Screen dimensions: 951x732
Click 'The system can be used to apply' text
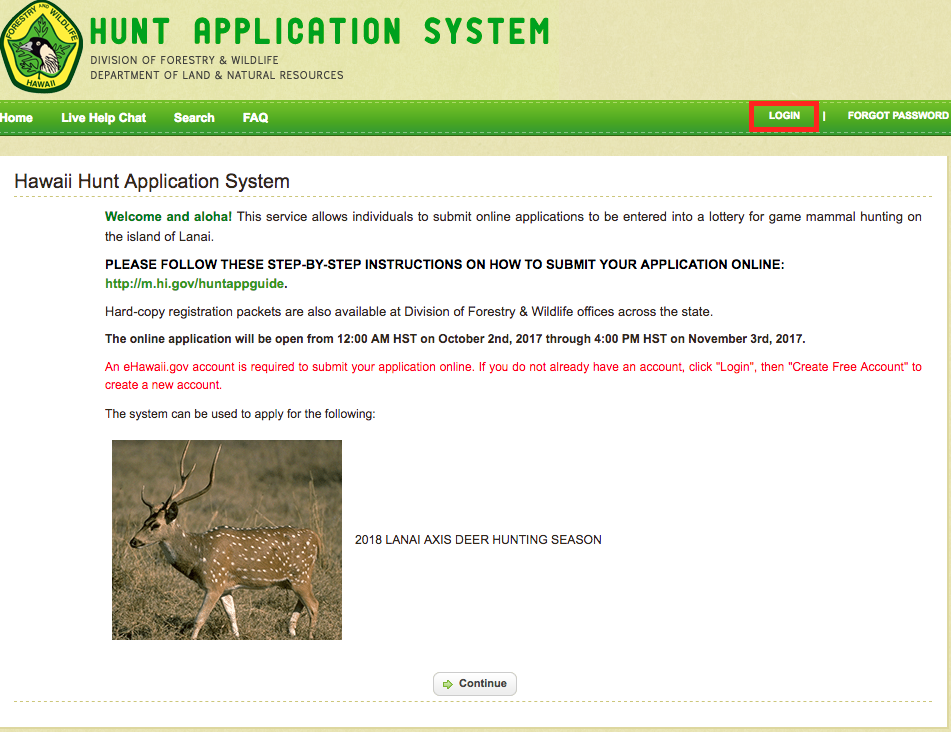pos(240,414)
